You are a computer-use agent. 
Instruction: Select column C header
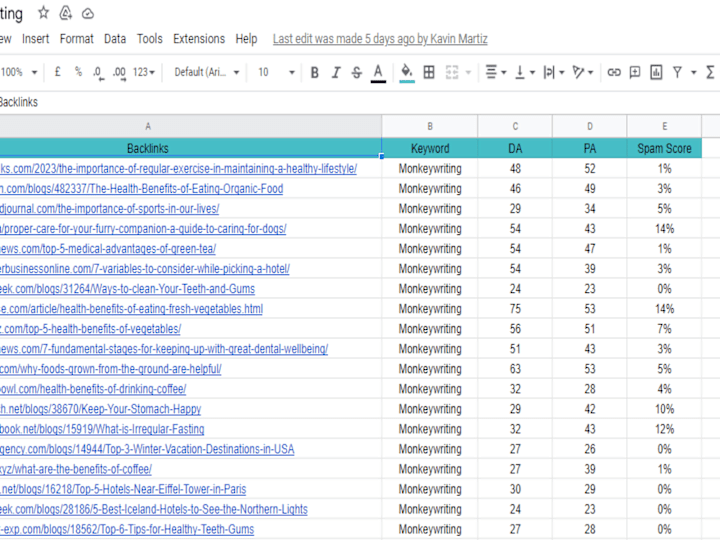click(515, 126)
